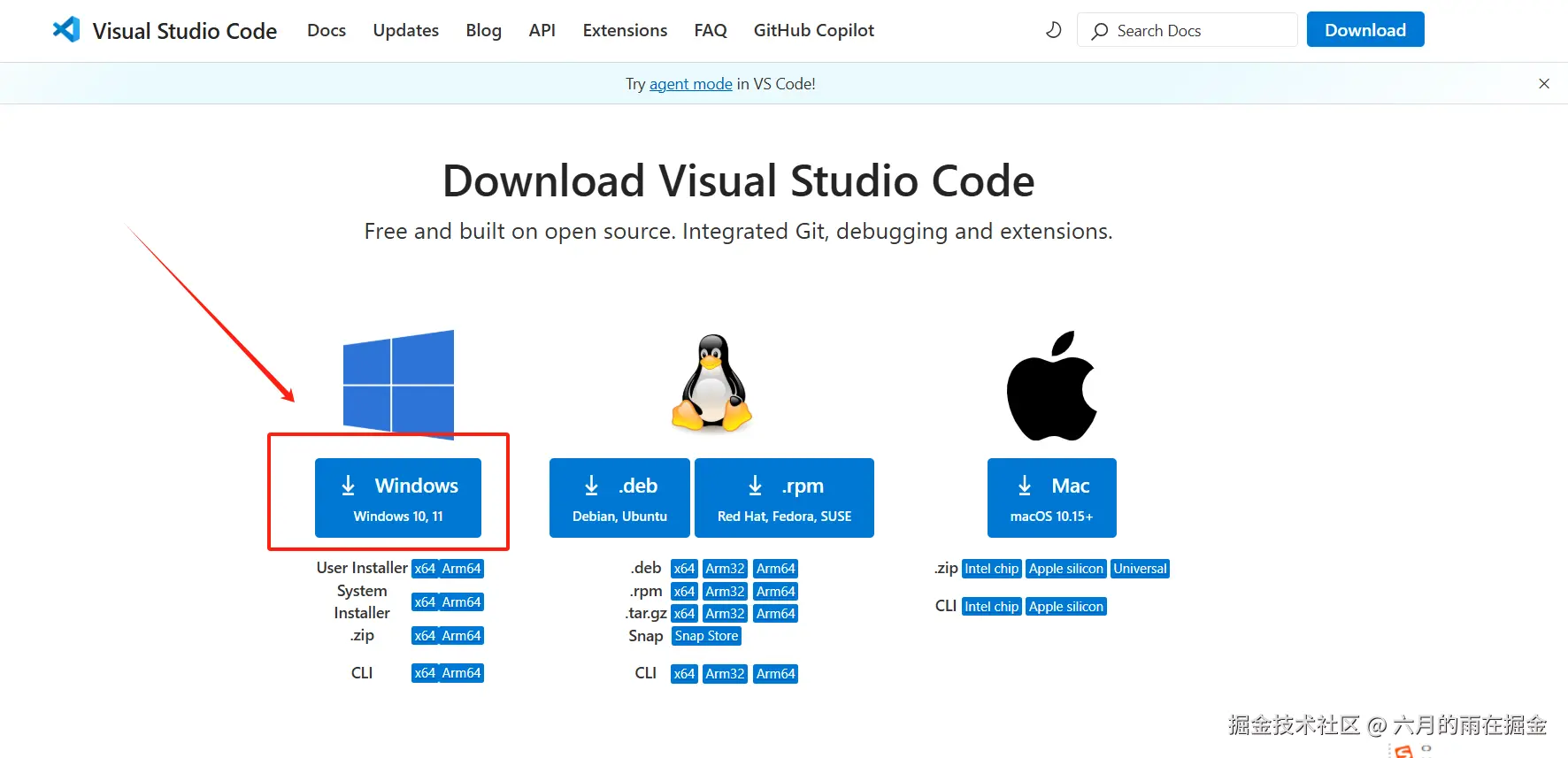
Task: Select Linux .deb Arm32
Action: coord(725,569)
